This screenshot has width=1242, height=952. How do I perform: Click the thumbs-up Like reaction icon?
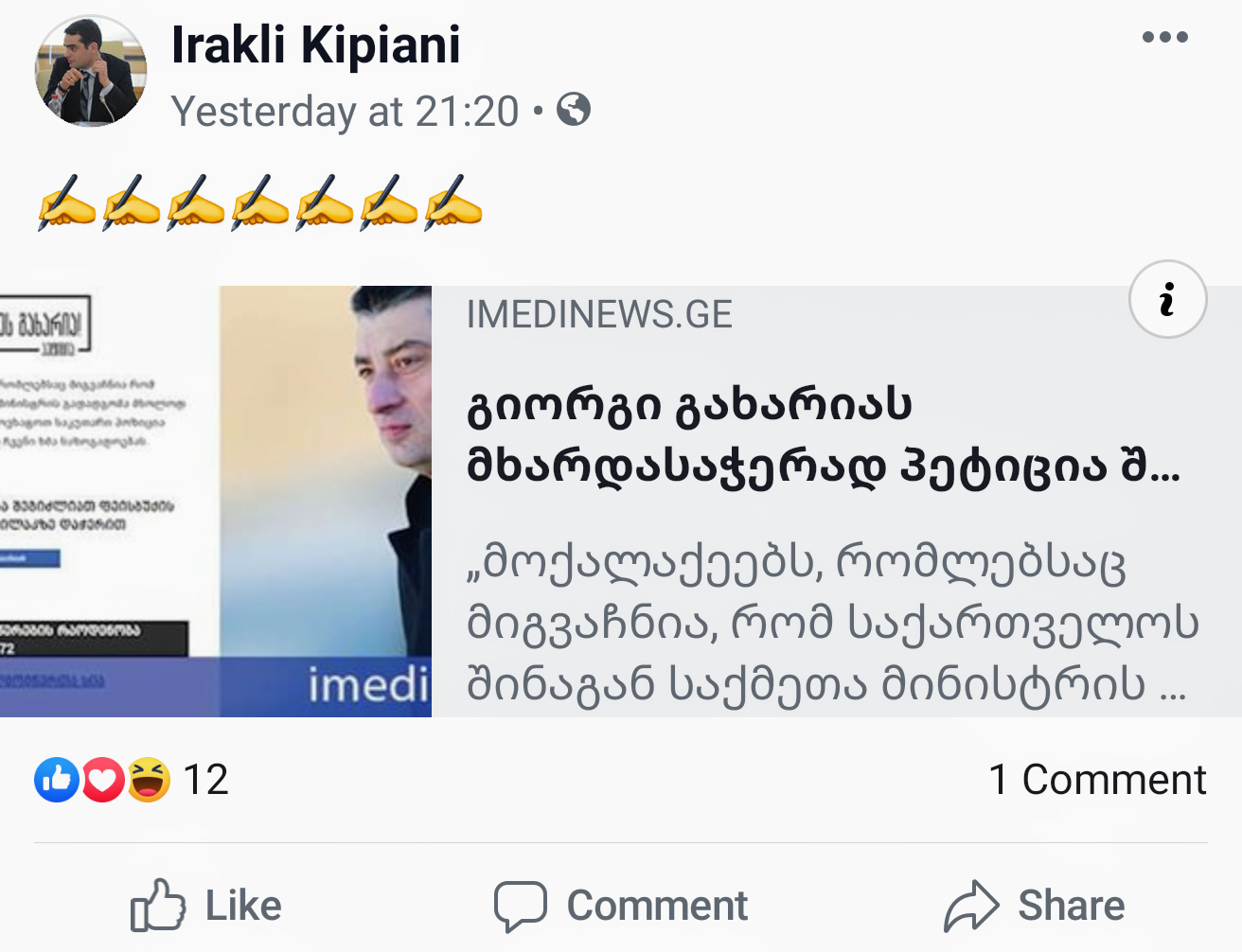(x=57, y=780)
